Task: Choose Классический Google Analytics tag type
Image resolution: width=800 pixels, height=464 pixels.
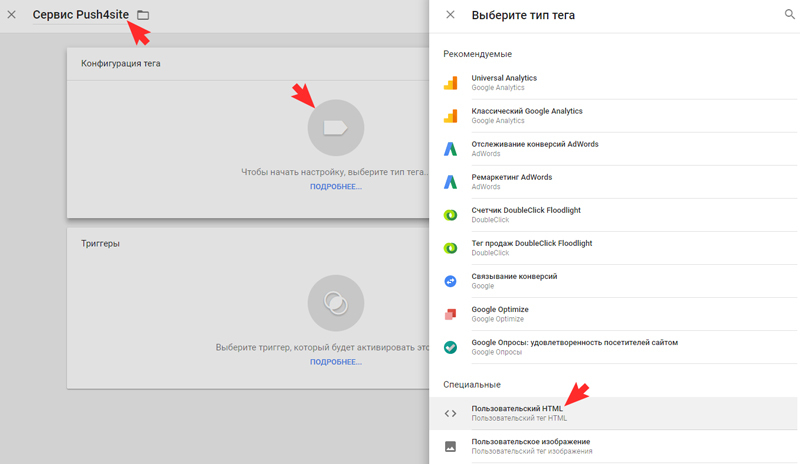Action: click(x=614, y=116)
